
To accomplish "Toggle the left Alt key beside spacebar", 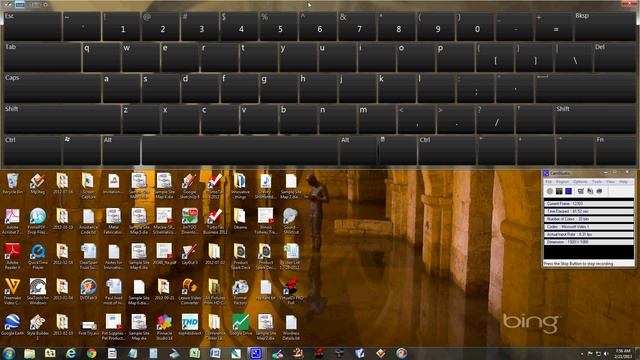I will (121, 150).
